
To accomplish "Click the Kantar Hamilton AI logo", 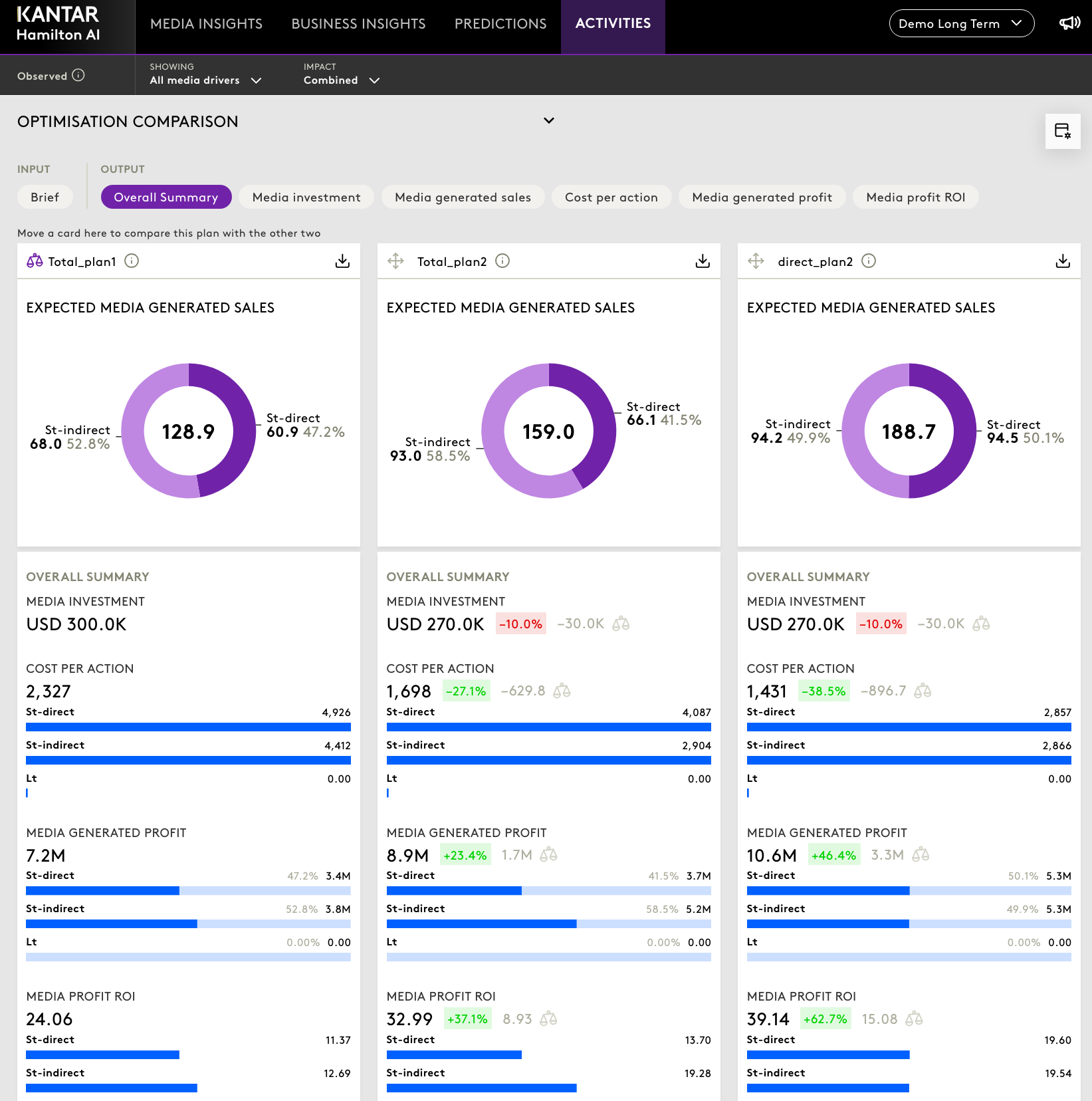I will [58, 24].
